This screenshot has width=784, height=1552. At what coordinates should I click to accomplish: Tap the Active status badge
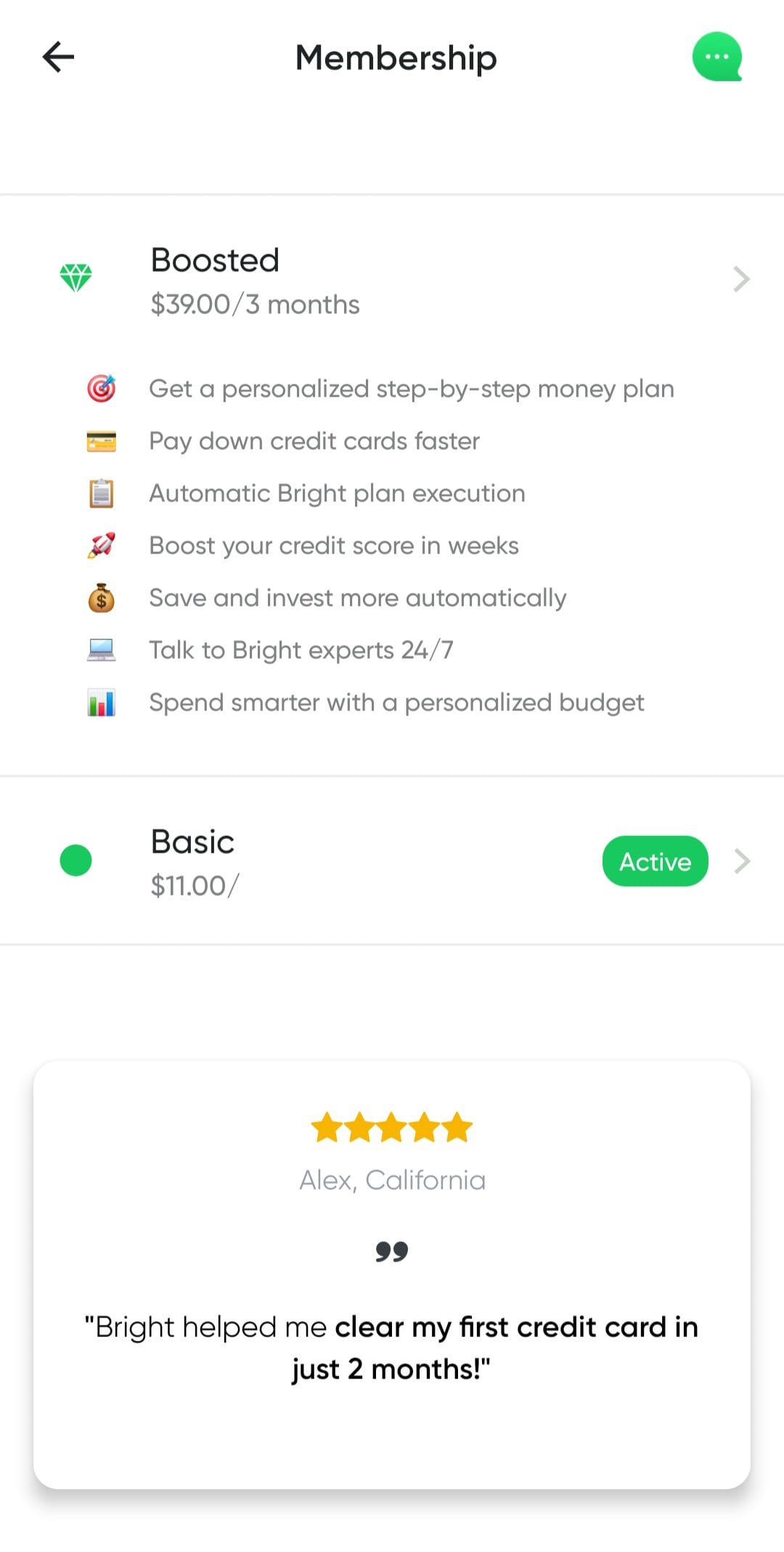pyautogui.click(x=656, y=861)
